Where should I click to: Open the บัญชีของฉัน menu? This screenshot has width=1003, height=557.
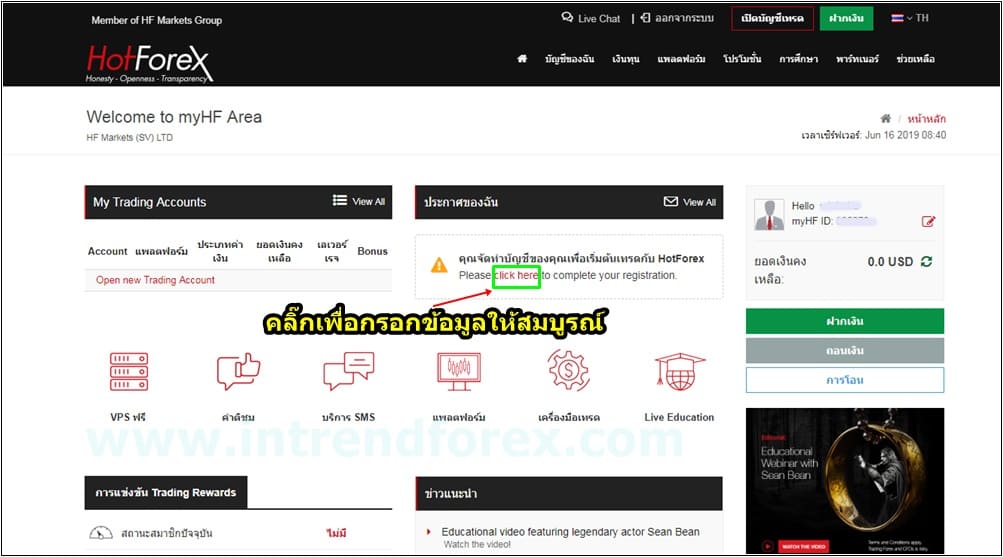(x=569, y=59)
